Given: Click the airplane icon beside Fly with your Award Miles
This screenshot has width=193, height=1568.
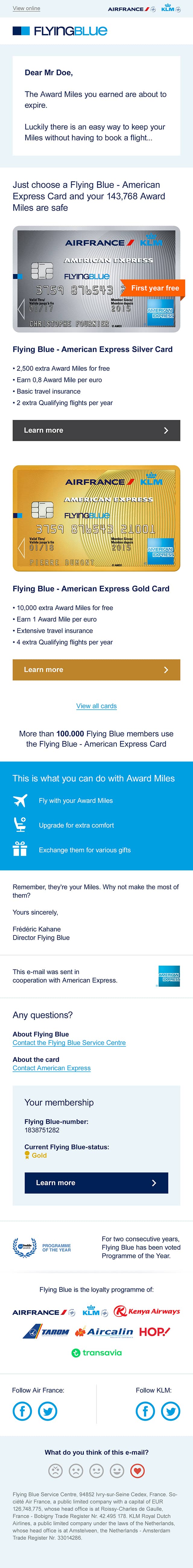Looking at the screenshot, I should pyautogui.click(x=20, y=800).
